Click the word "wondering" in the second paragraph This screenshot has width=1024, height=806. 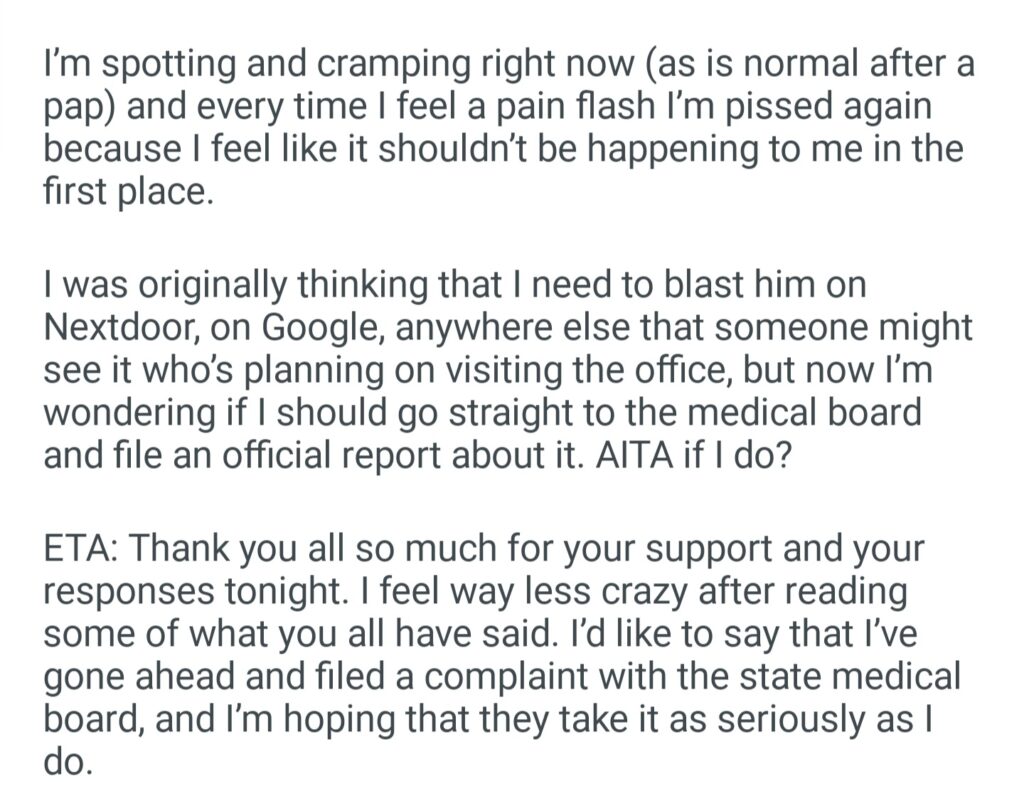128,412
